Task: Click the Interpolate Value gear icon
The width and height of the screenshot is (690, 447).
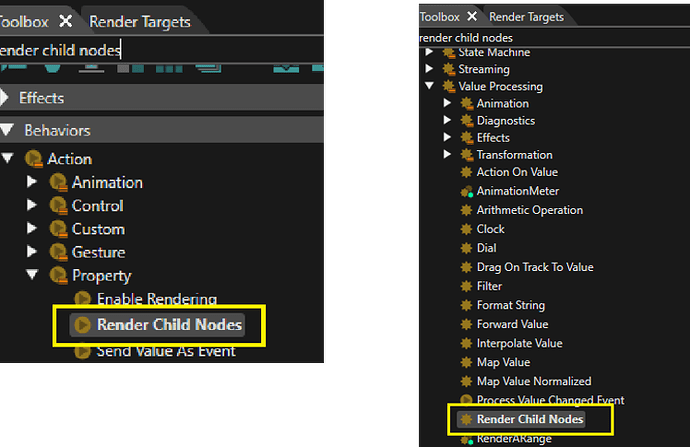Action: (466, 343)
